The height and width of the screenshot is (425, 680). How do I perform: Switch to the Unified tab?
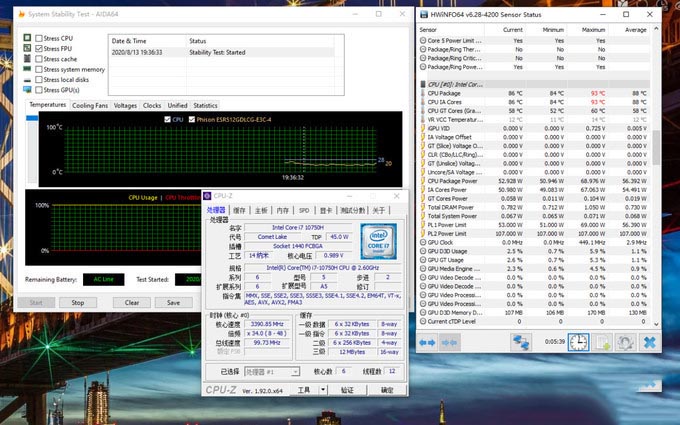(177, 105)
